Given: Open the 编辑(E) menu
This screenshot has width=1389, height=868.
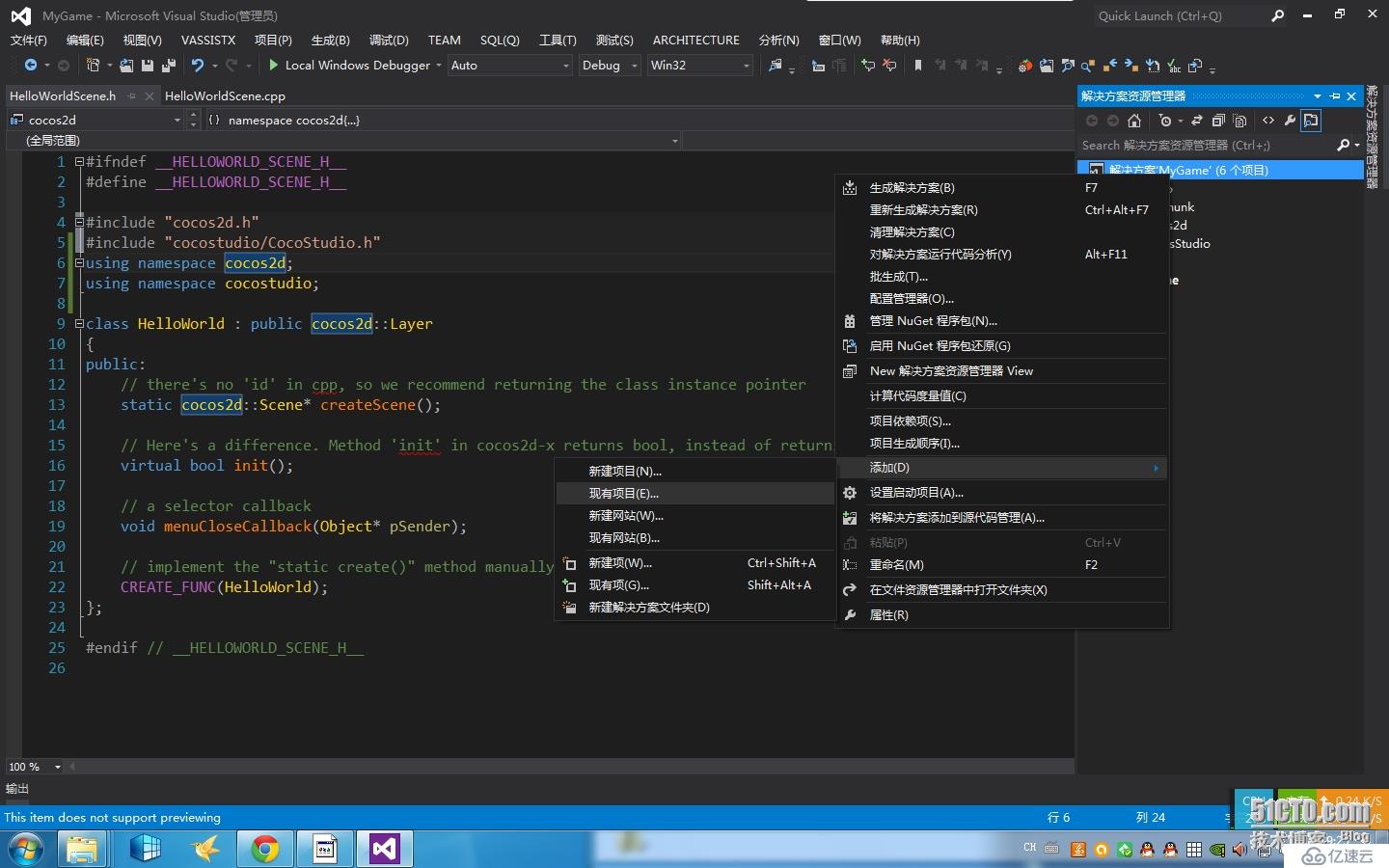Looking at the screenshot, I should click(85, 40).
